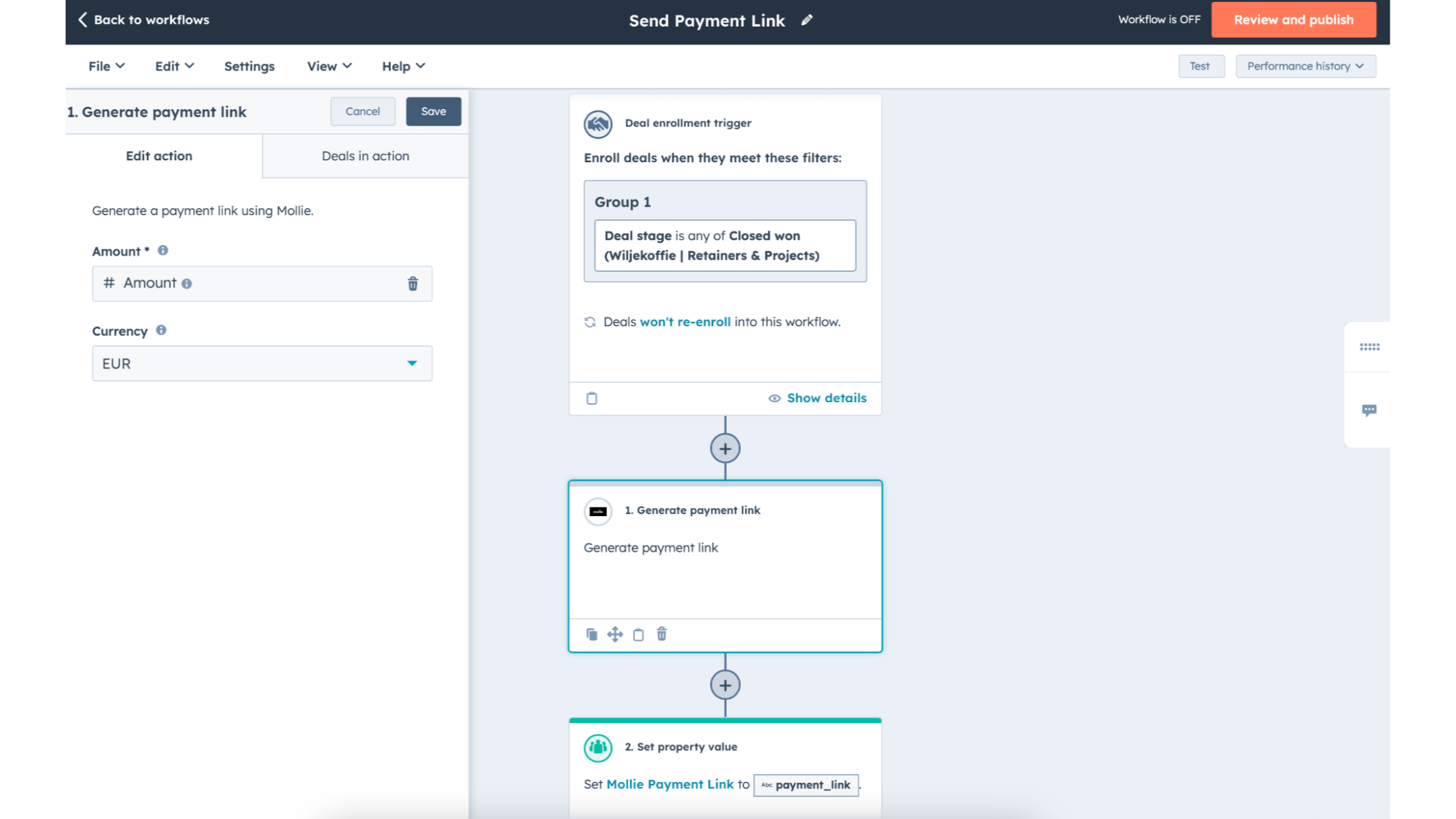Viewport: 1456px width, 819px height.
Task: Click the move icon on Generate payment link card
Action: click(615, 635)
